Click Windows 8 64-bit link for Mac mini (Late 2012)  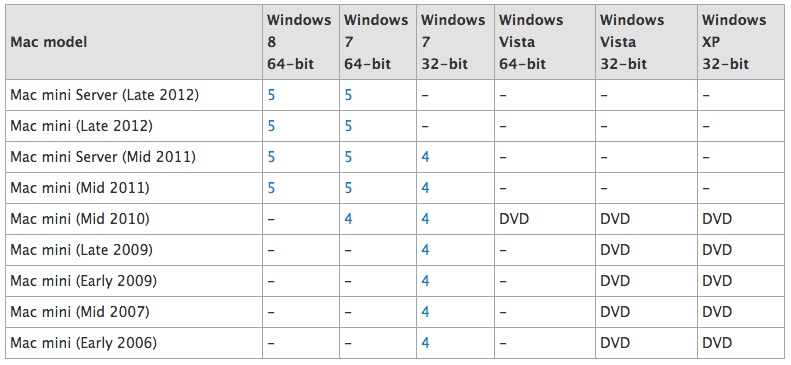click(271, 126)
